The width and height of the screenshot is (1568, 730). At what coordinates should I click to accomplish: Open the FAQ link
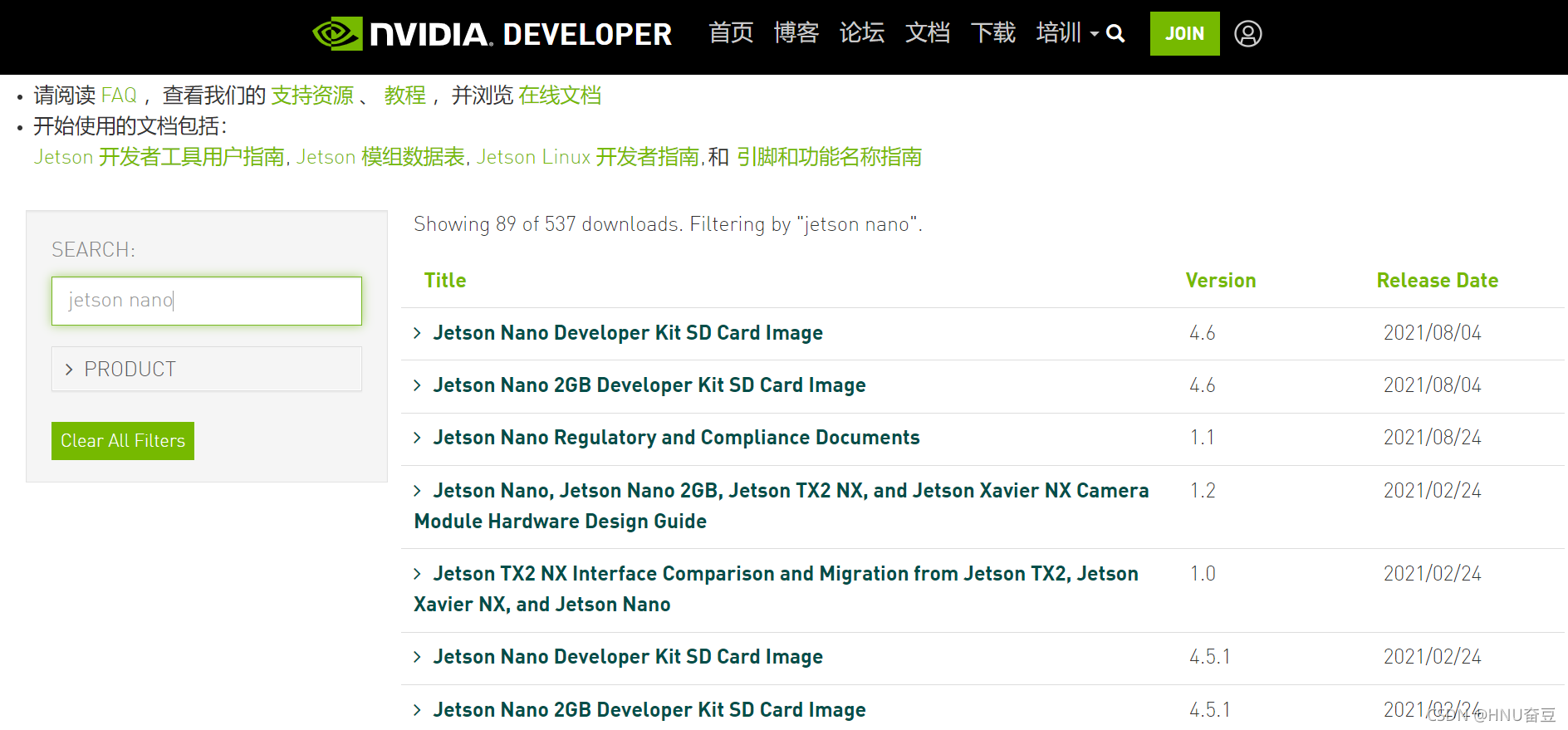[x=119, y=96]
